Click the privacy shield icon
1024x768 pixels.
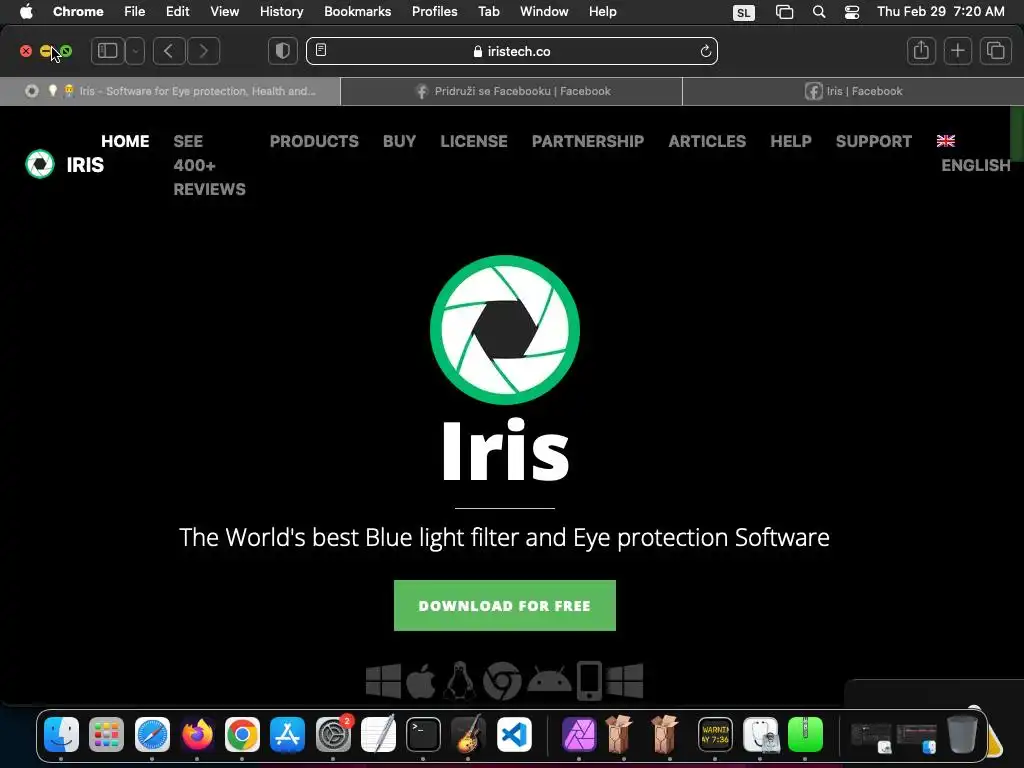tap(283, 51)
